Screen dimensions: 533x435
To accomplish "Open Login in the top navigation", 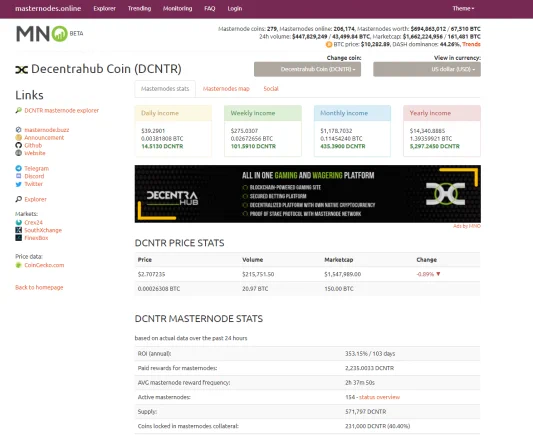I will pyautogui.click(x=235, y=8).
